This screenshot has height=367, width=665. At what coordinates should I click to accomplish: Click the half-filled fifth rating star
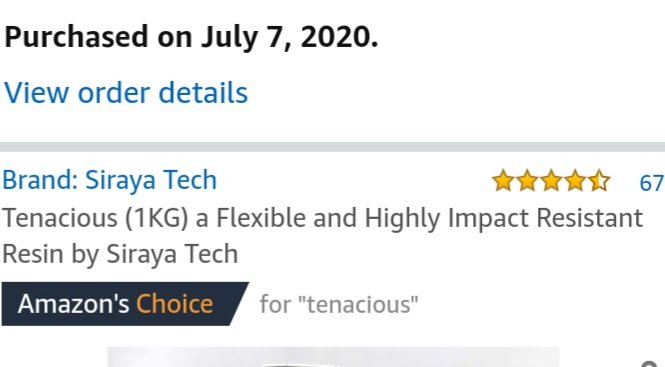599,180
